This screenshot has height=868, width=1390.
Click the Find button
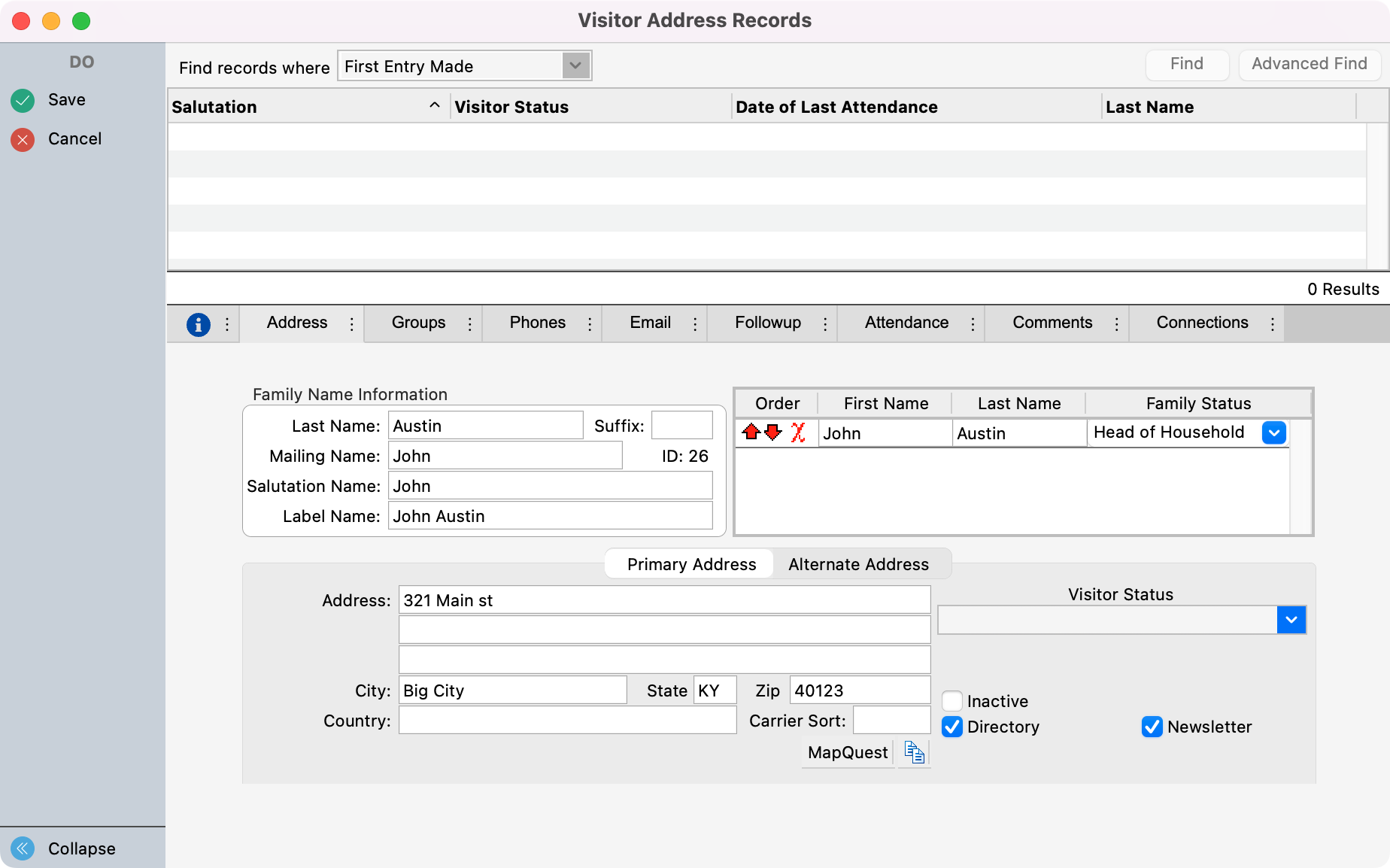tap(1185, 64)
